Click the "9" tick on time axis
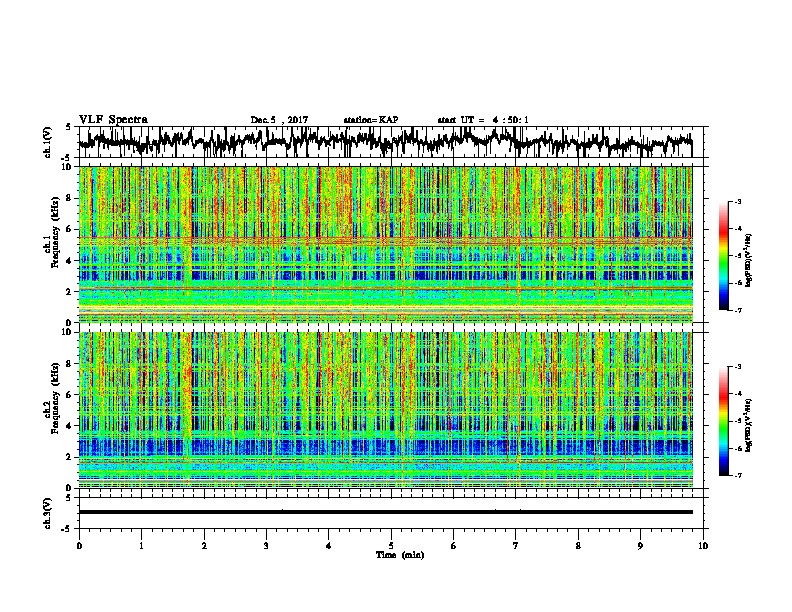Screen dimensions: 792x612 [640, 546]
